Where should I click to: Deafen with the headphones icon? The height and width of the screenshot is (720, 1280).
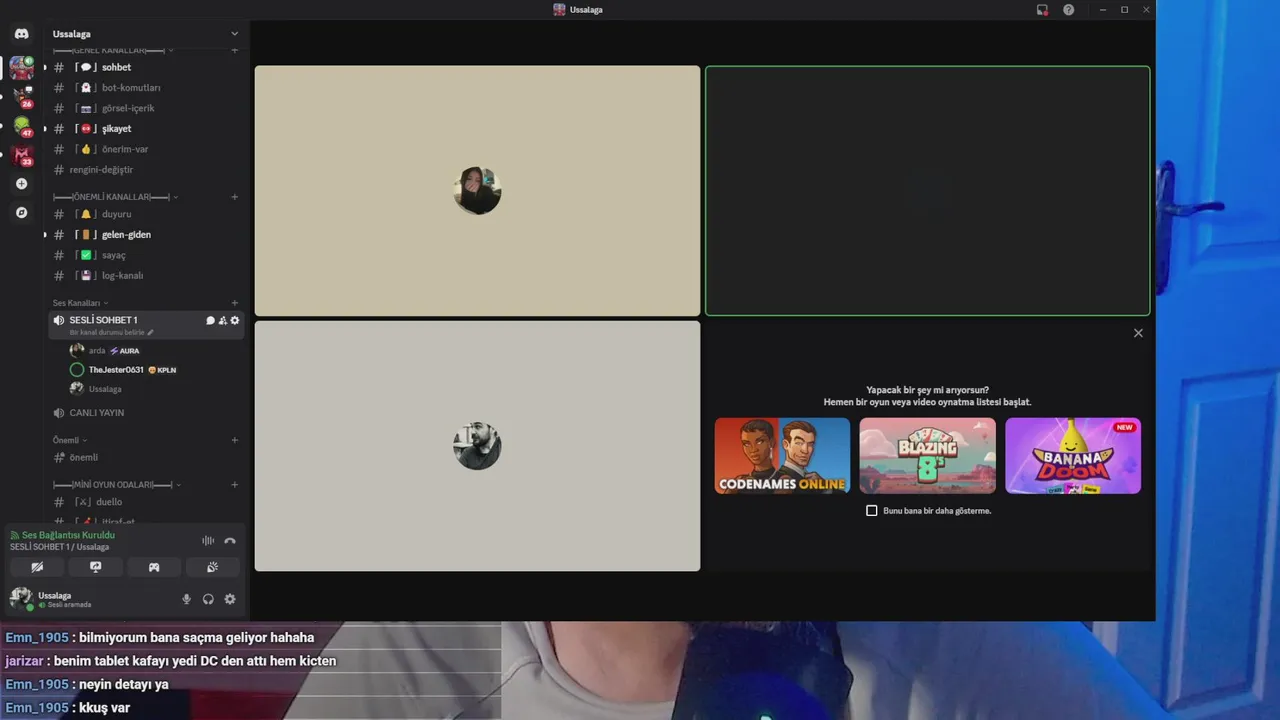pyautogui.click(x=208, y=599)
